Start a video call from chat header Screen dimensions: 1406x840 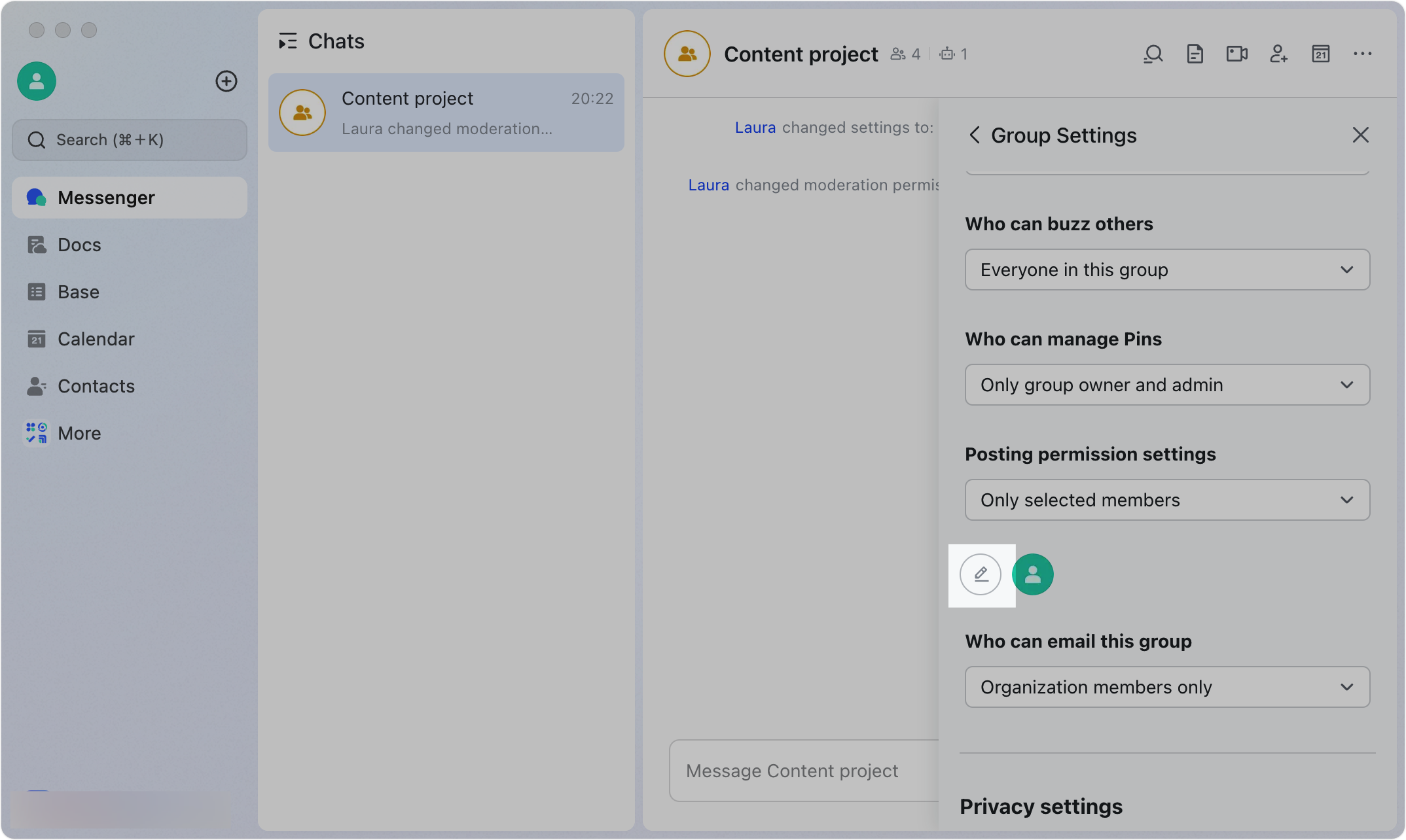pos(1236,54)
